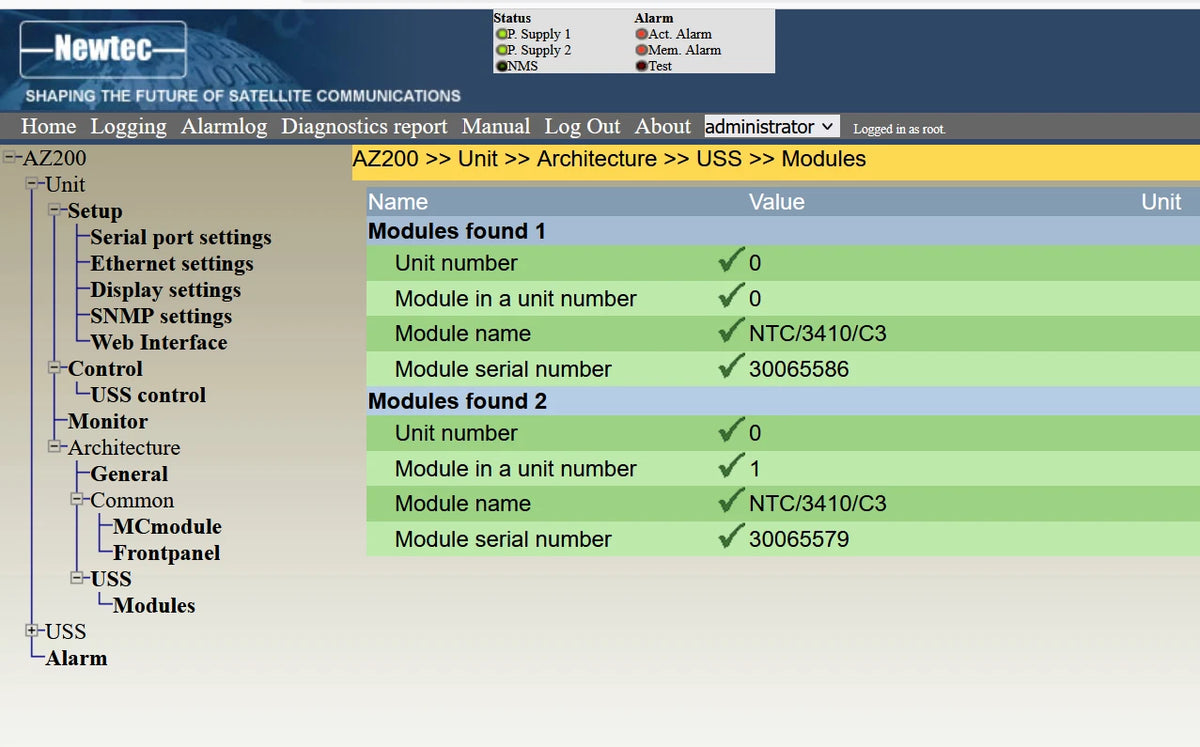The width and height of the screenshot is (1200, 747).
Task: Click the Name column header
Action: [x=398, y=202]
